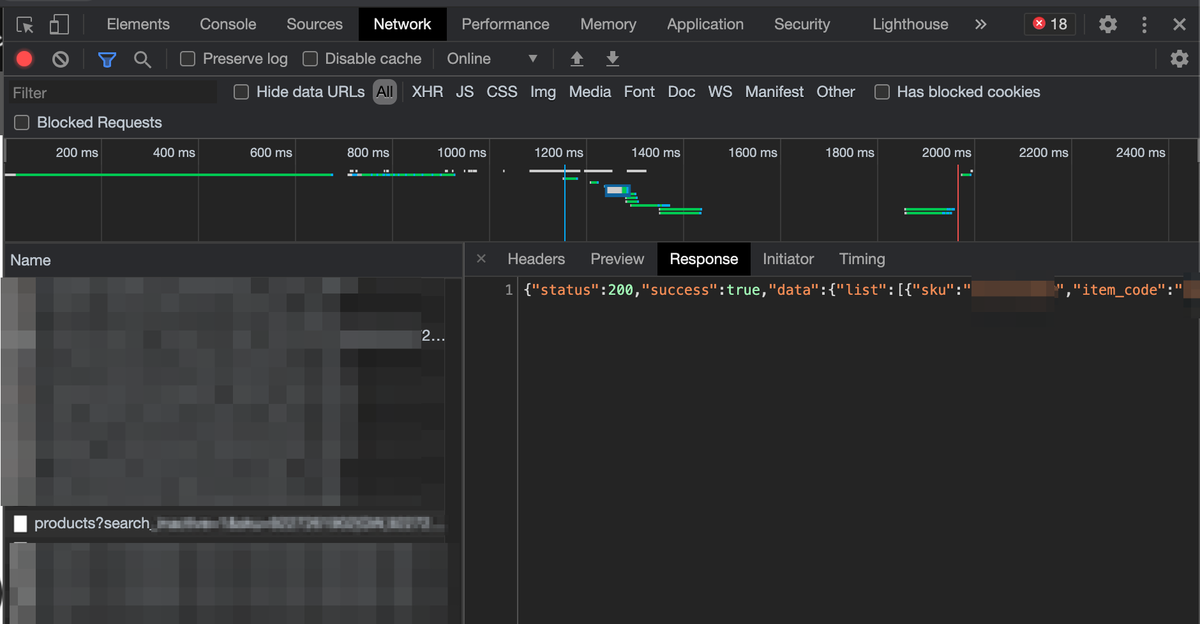Open the 18 errors counter

pyautogui.click(x=1050, y=24)
